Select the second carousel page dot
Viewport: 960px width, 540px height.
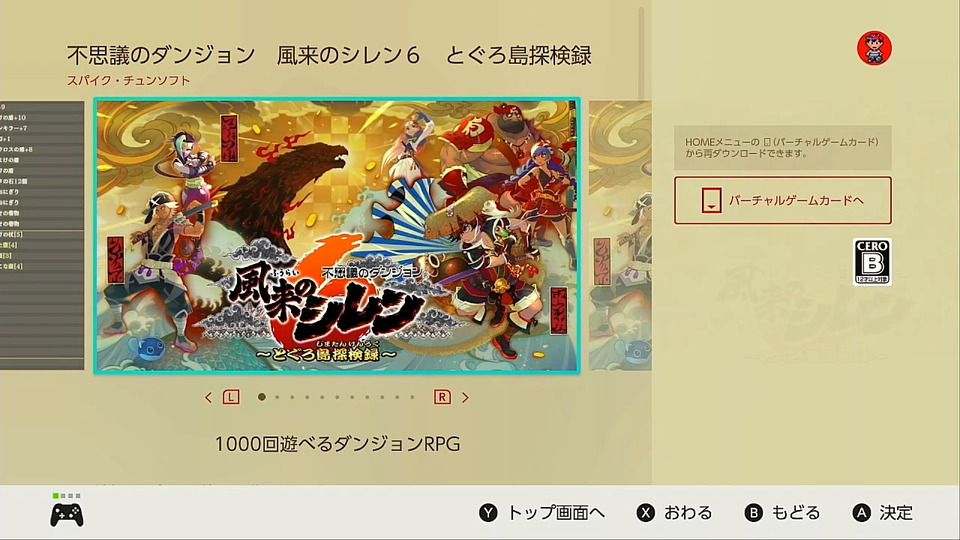(277, 397)
